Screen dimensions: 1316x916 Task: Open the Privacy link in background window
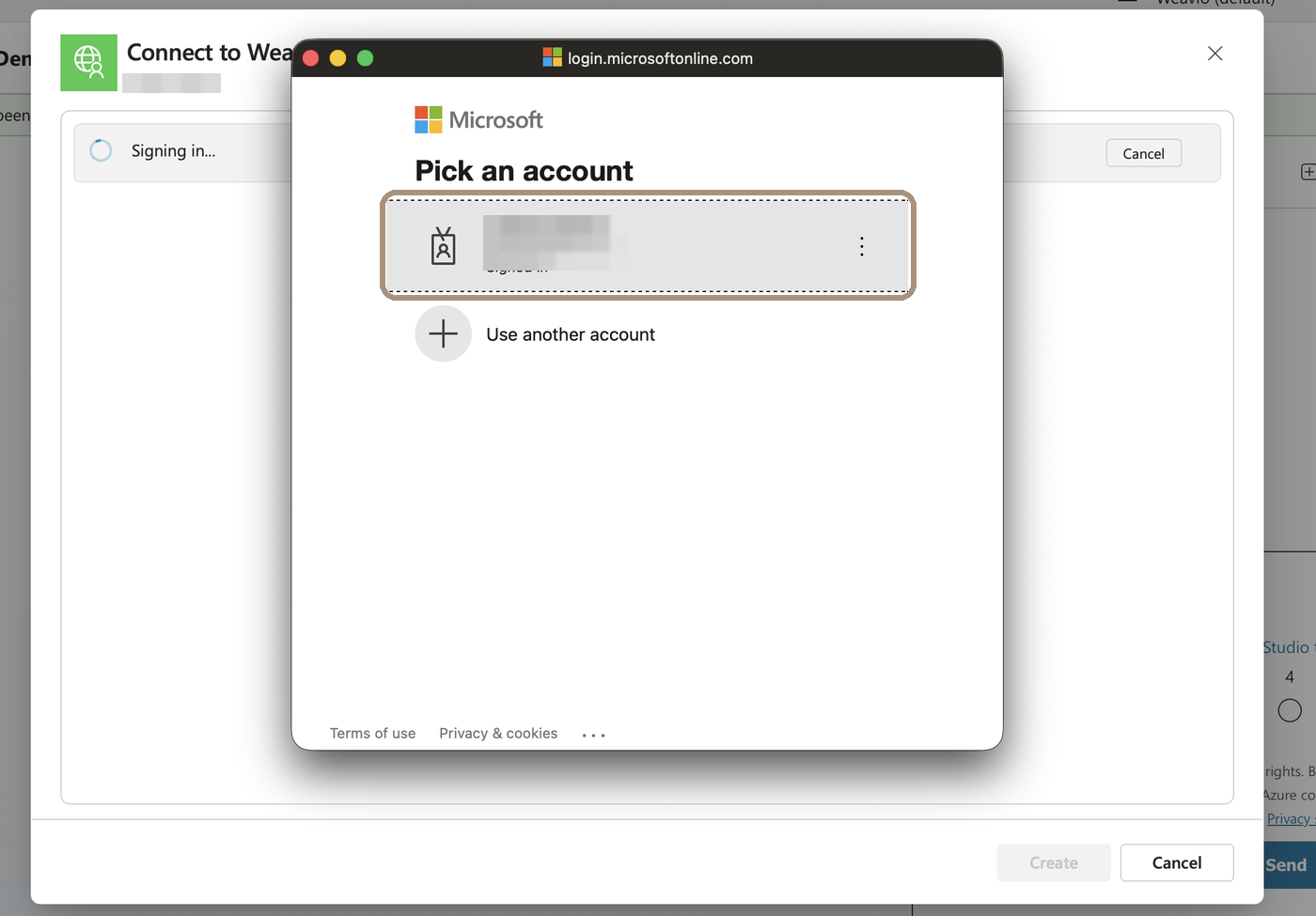(x=1290, y=819)
